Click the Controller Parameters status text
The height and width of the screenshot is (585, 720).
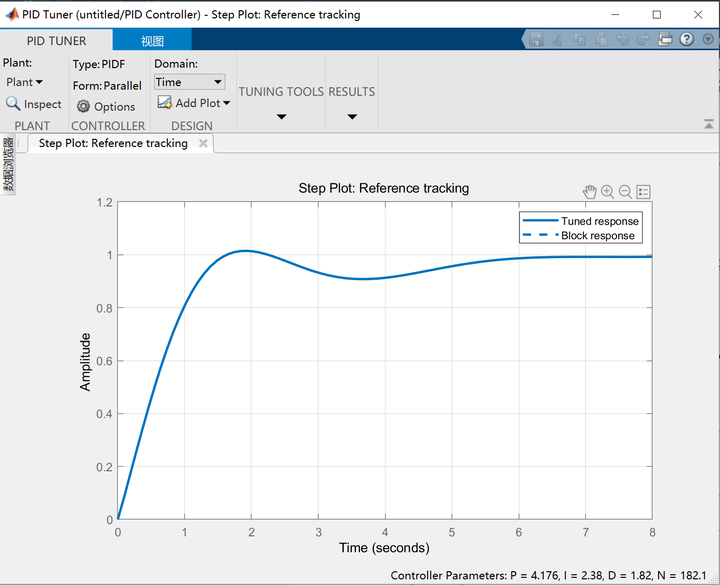[x=548, y=575]
